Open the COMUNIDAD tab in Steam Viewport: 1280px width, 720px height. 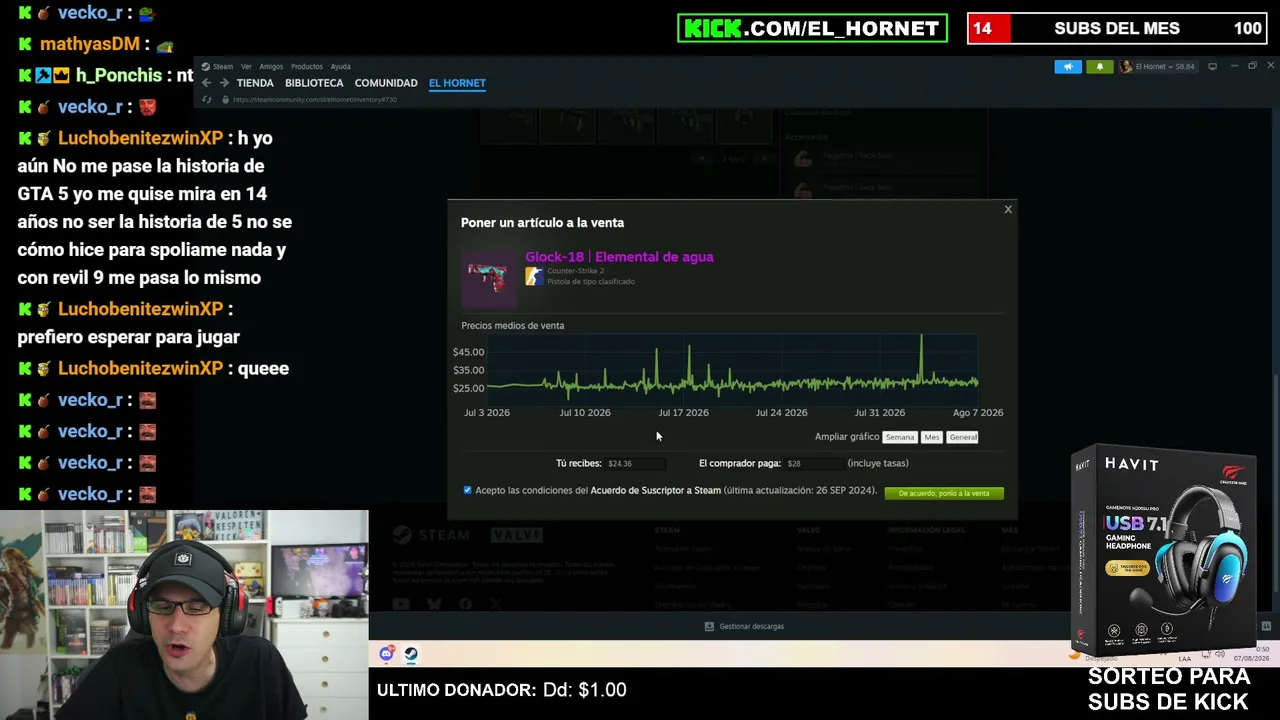[386, 83]
